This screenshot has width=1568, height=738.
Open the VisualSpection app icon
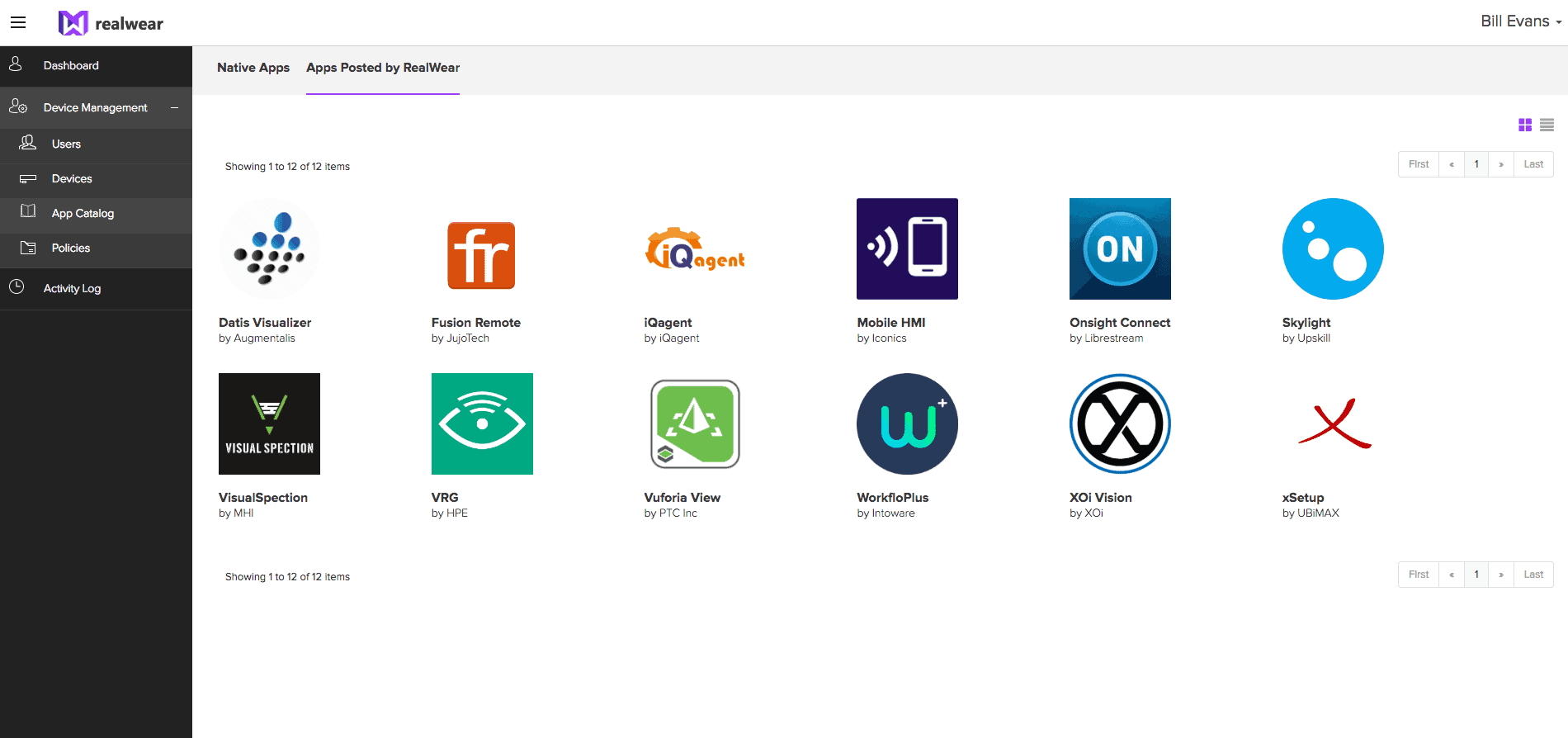click(x=269, y=423)
